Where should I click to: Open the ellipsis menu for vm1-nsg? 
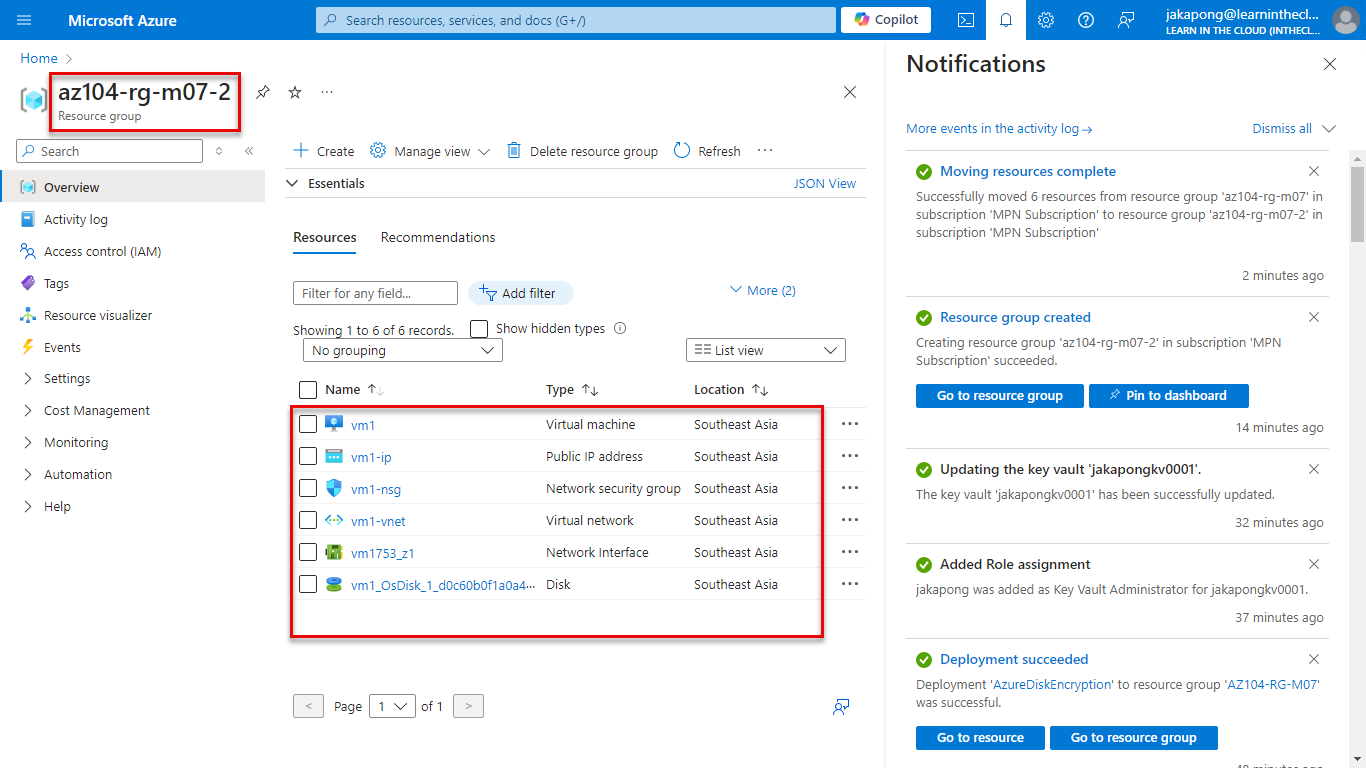[850, 488]
